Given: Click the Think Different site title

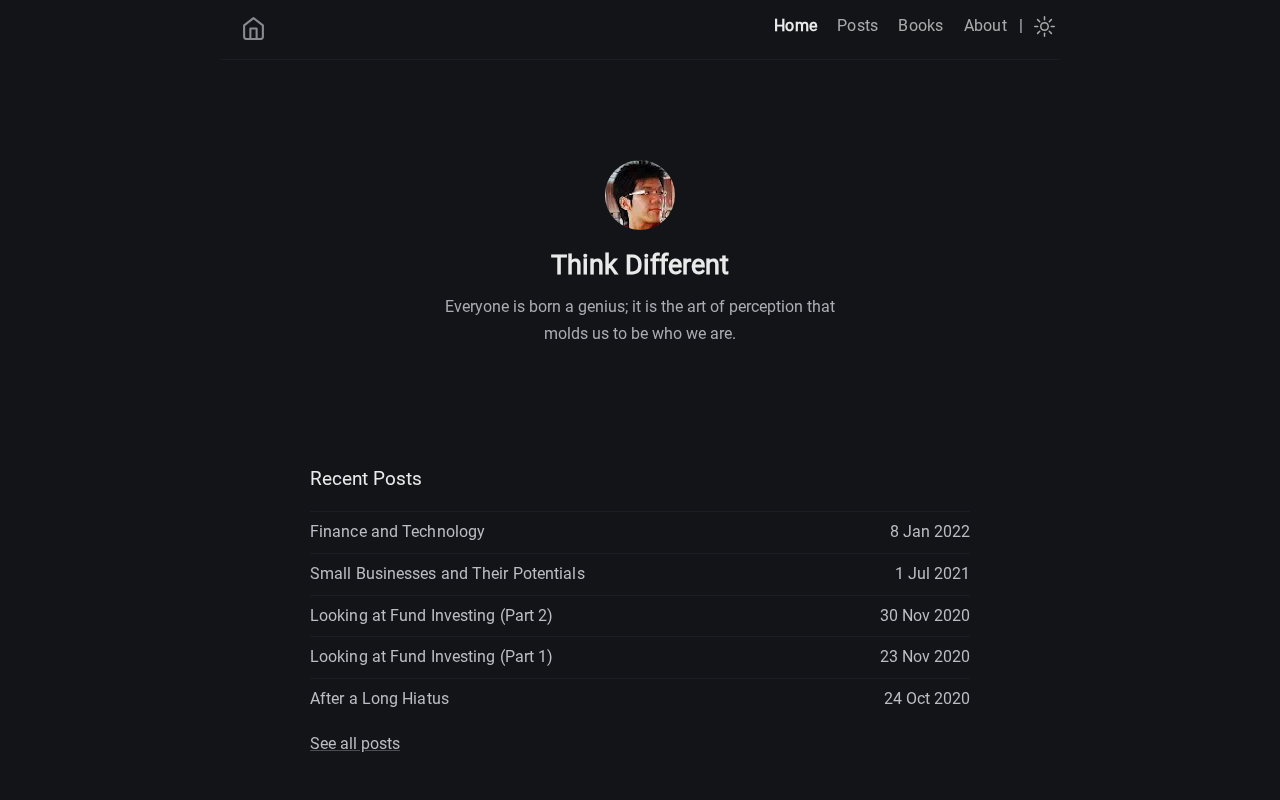Looking at the screenshot, I should click(x=640, y=265).
